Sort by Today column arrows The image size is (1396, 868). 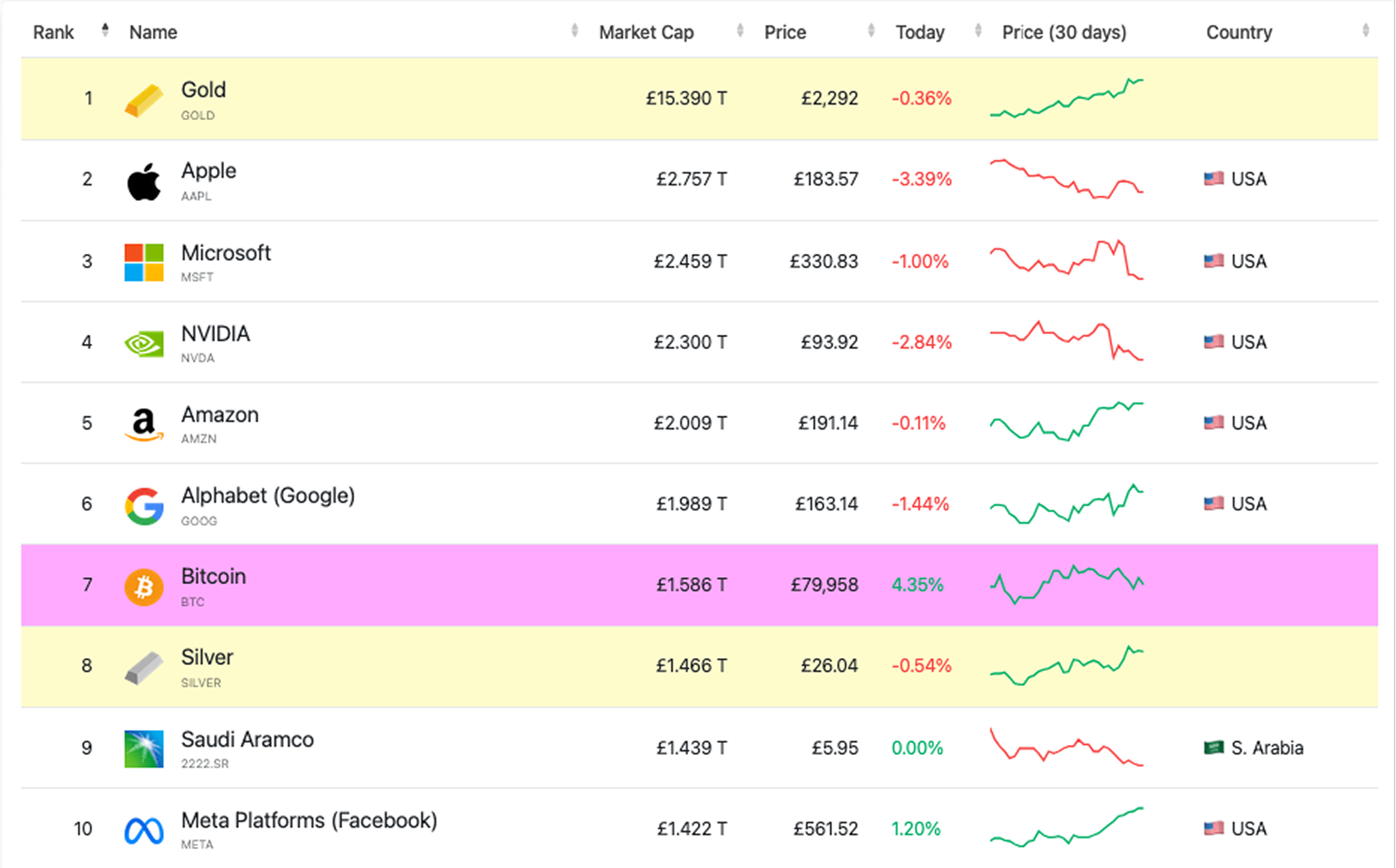click(x=978, y=30)
